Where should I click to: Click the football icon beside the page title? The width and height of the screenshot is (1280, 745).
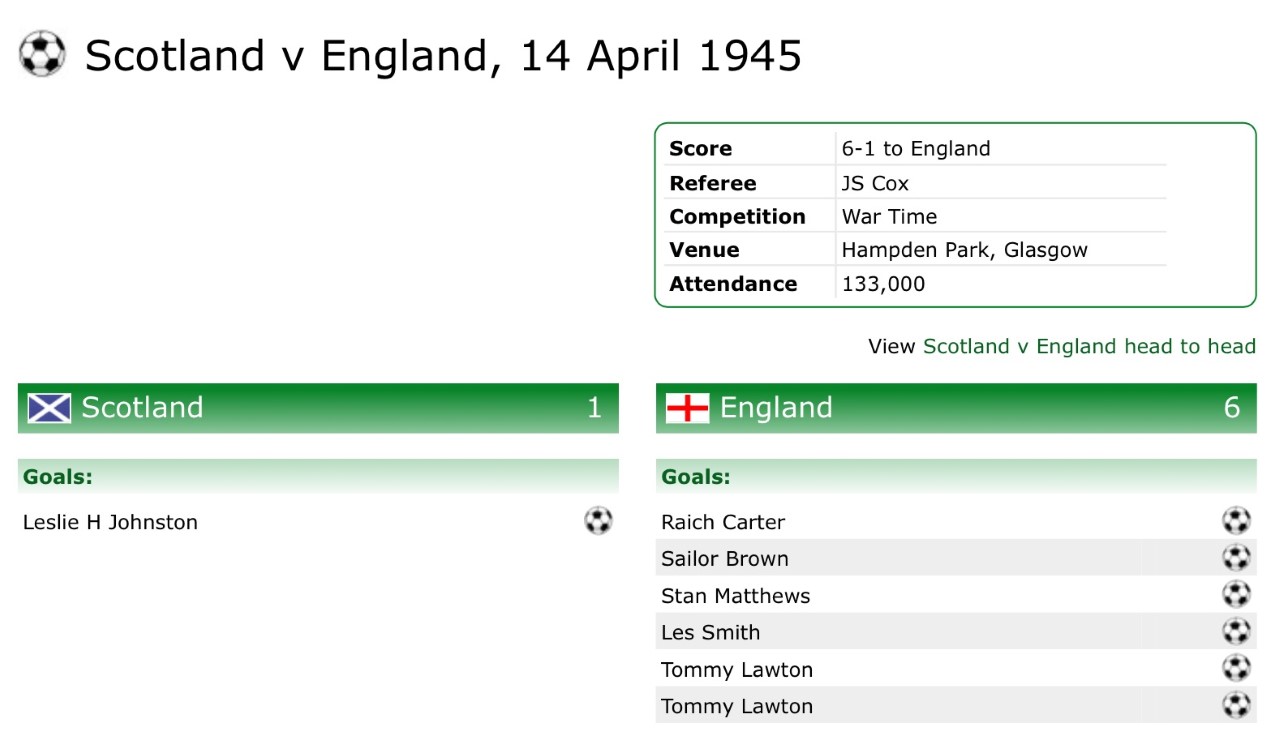pyautogui.click(x=42, y=54)
